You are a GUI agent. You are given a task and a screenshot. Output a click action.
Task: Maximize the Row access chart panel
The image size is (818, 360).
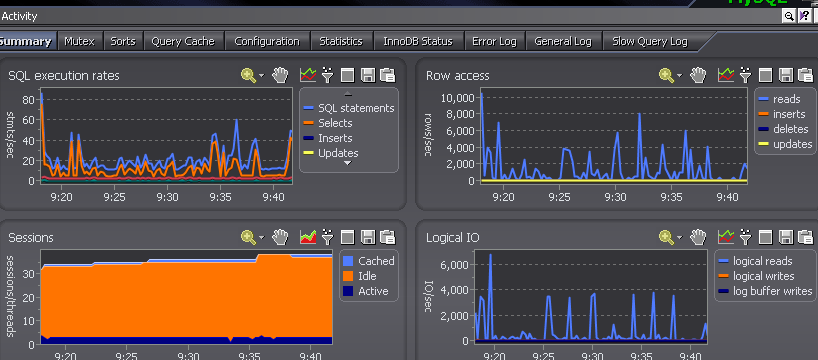click(765, 76)
